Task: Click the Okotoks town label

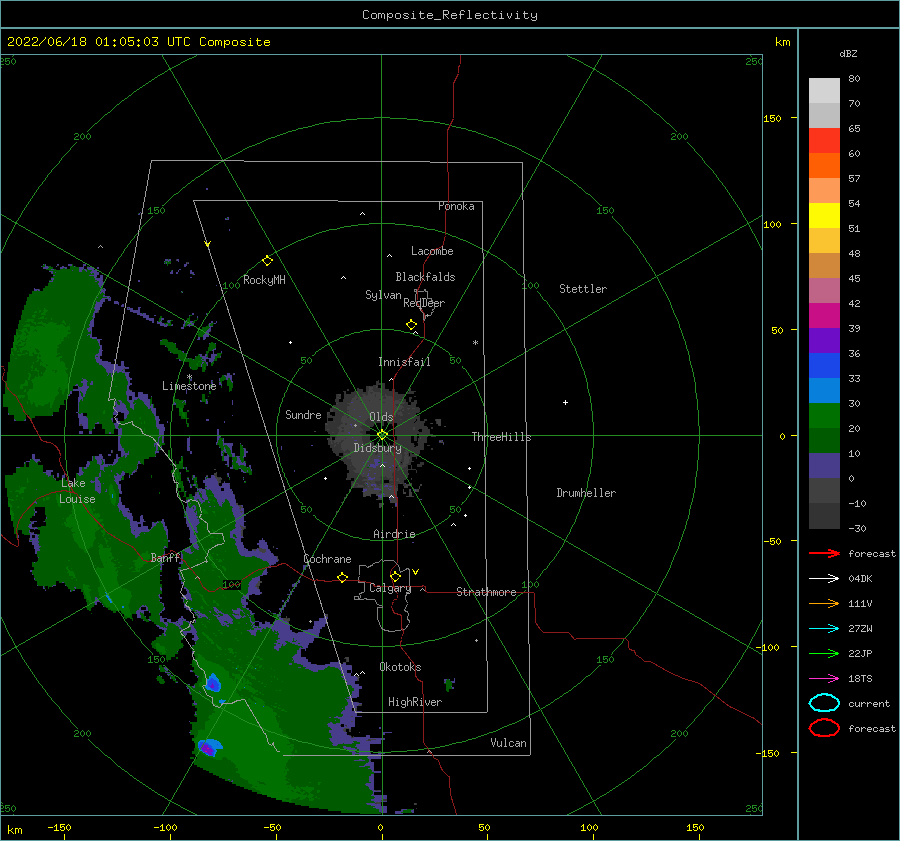Action: pos(400,667)
